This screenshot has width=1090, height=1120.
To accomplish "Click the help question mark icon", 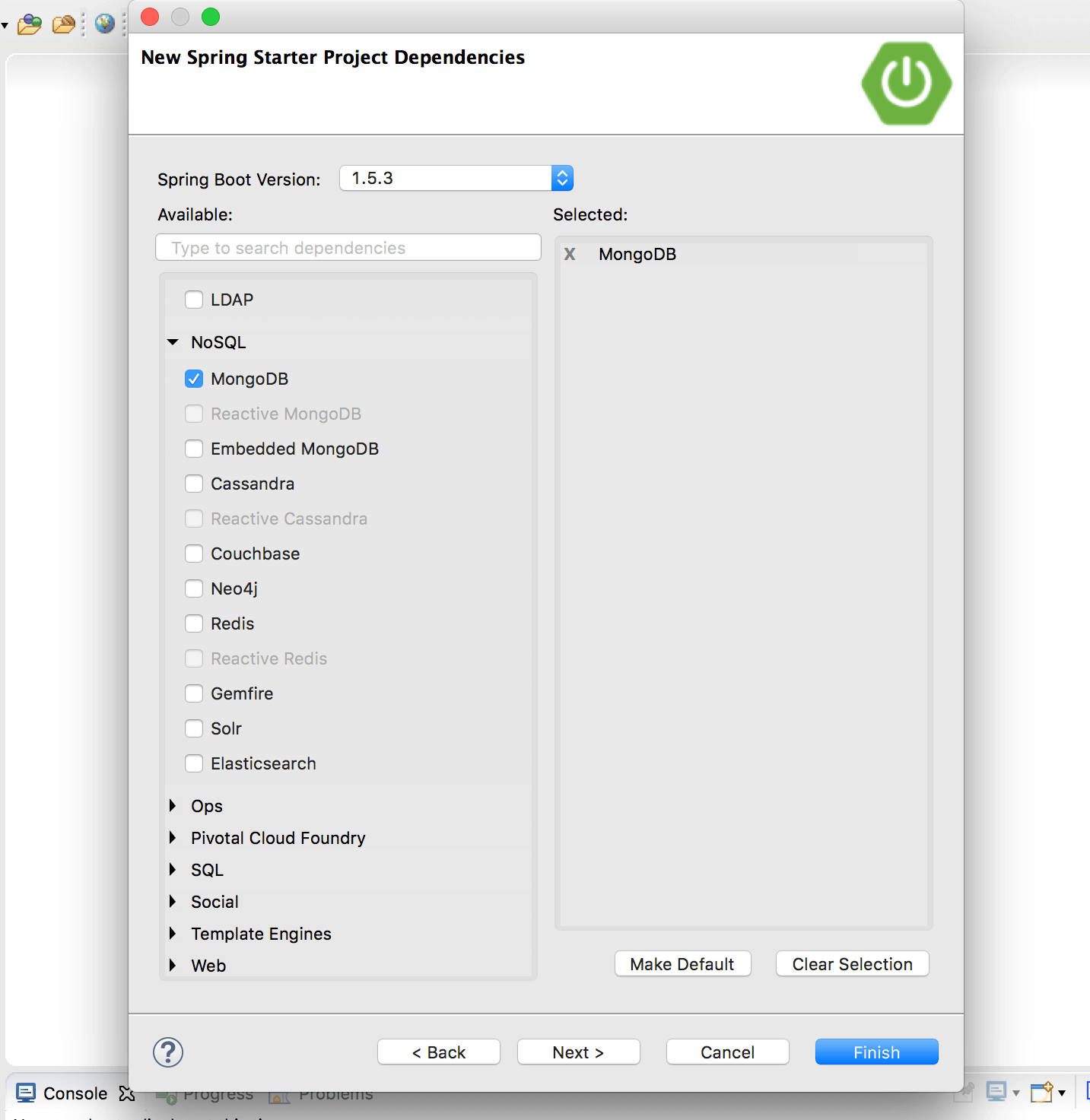I will pyautogui.click(x=168, y=1052).
